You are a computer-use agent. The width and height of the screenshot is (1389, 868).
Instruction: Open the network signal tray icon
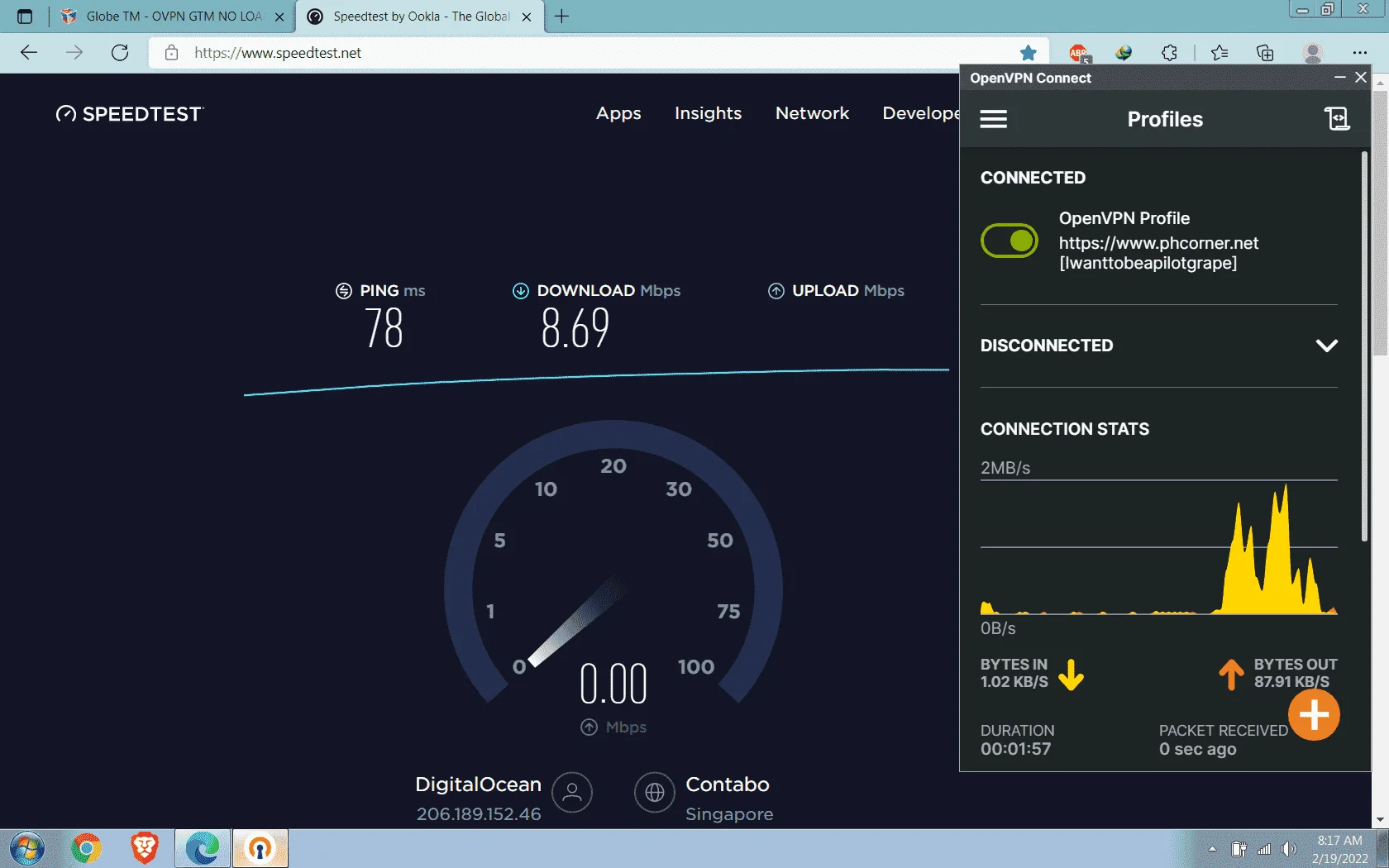(x=1263, y=849)
